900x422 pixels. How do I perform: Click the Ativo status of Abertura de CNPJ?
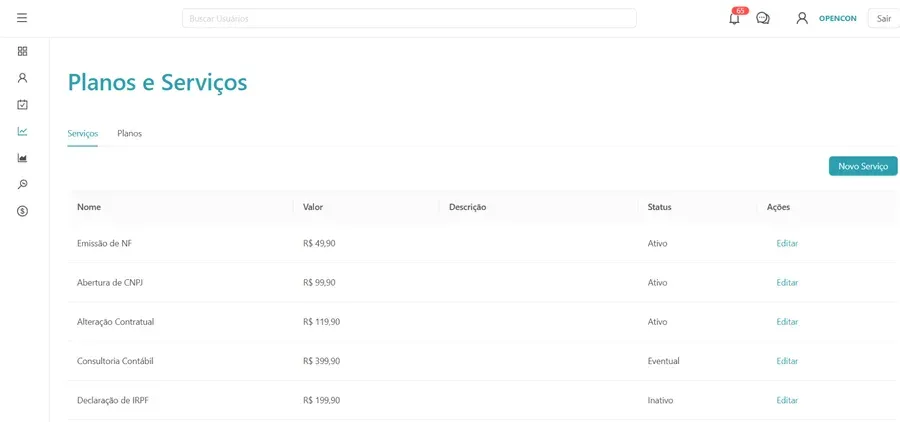point(657,282)
